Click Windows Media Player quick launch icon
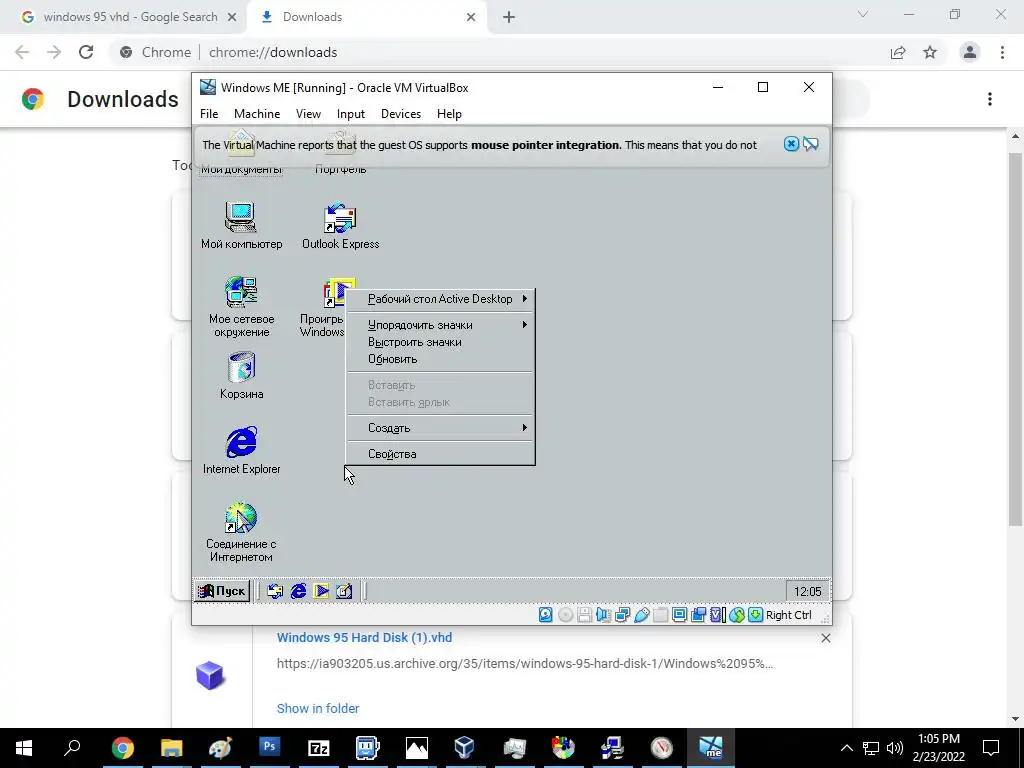The image size is (1024, 768). pos(321,591)
